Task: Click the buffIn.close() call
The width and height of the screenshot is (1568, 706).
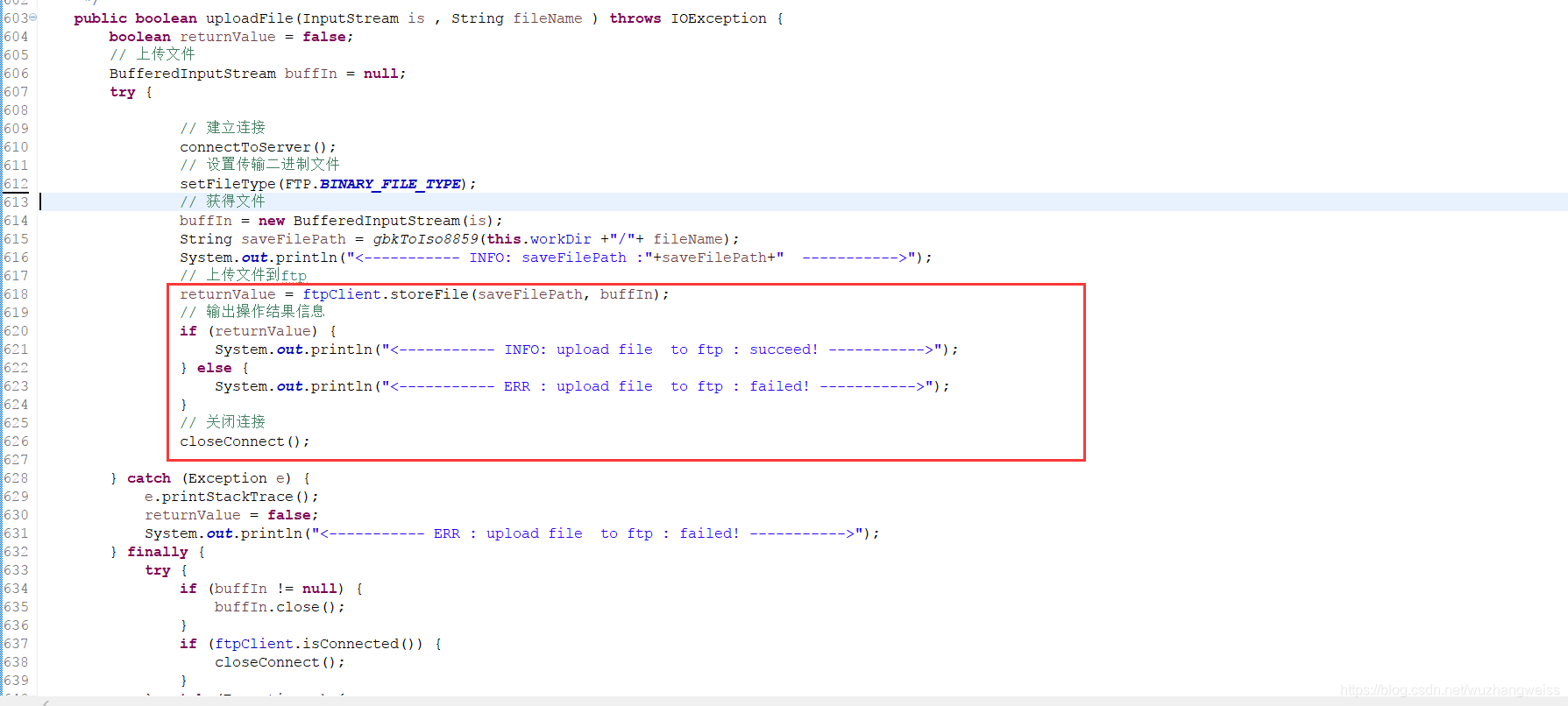Action: click(280, 607)
